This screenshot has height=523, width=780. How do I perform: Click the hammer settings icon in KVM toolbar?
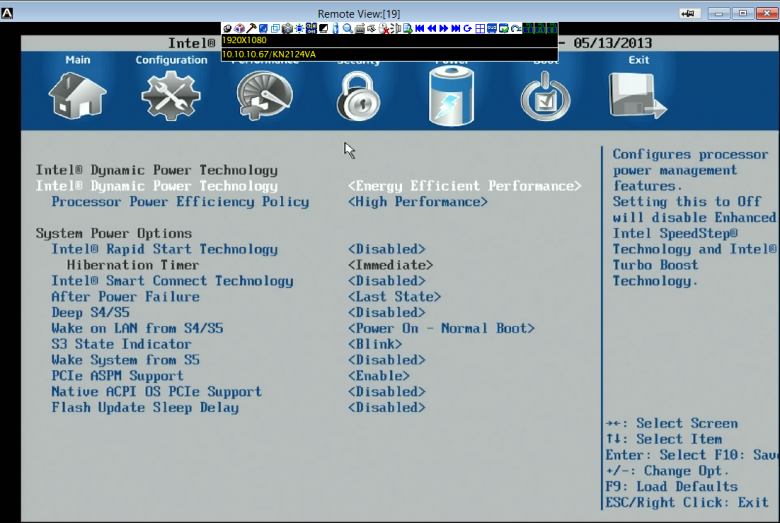coord(251,28)
